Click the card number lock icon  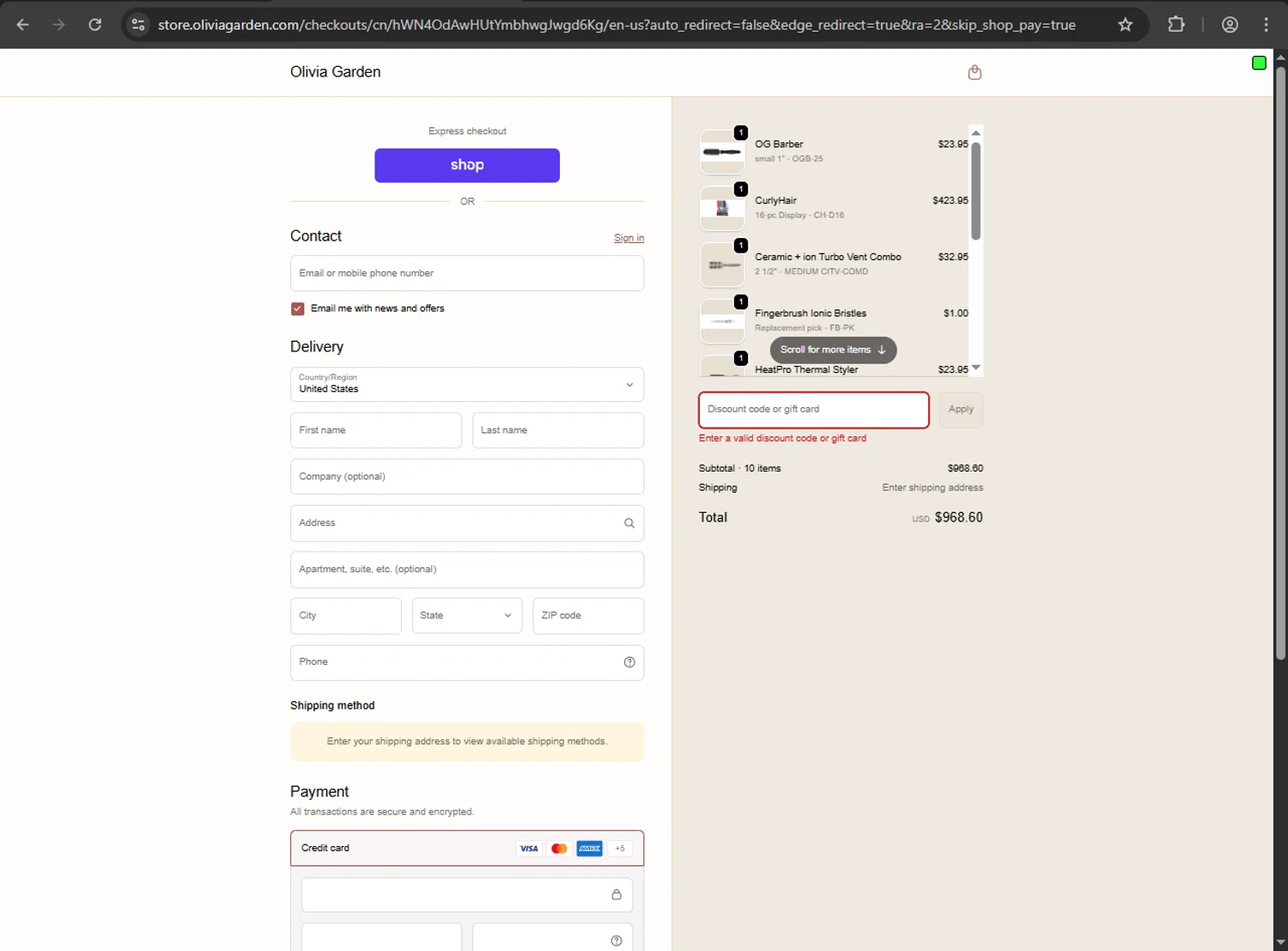tap(616, 894)
